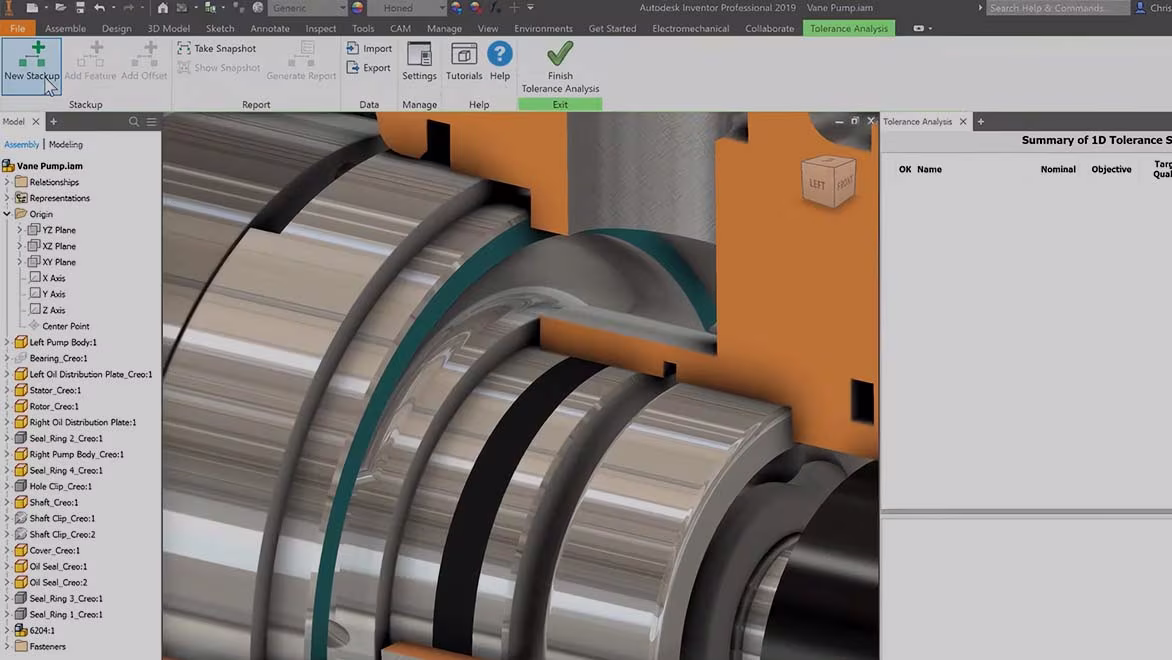
Task: Open the File menu
Action: 17,28
